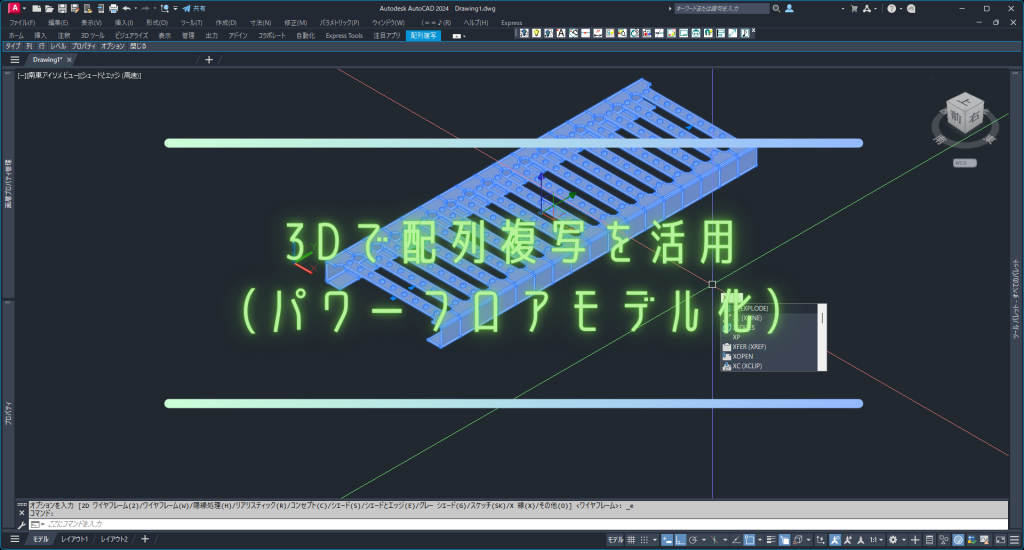Open the AutoCAD application menu button
This screenshot has height=550, width=1024.
14,9
